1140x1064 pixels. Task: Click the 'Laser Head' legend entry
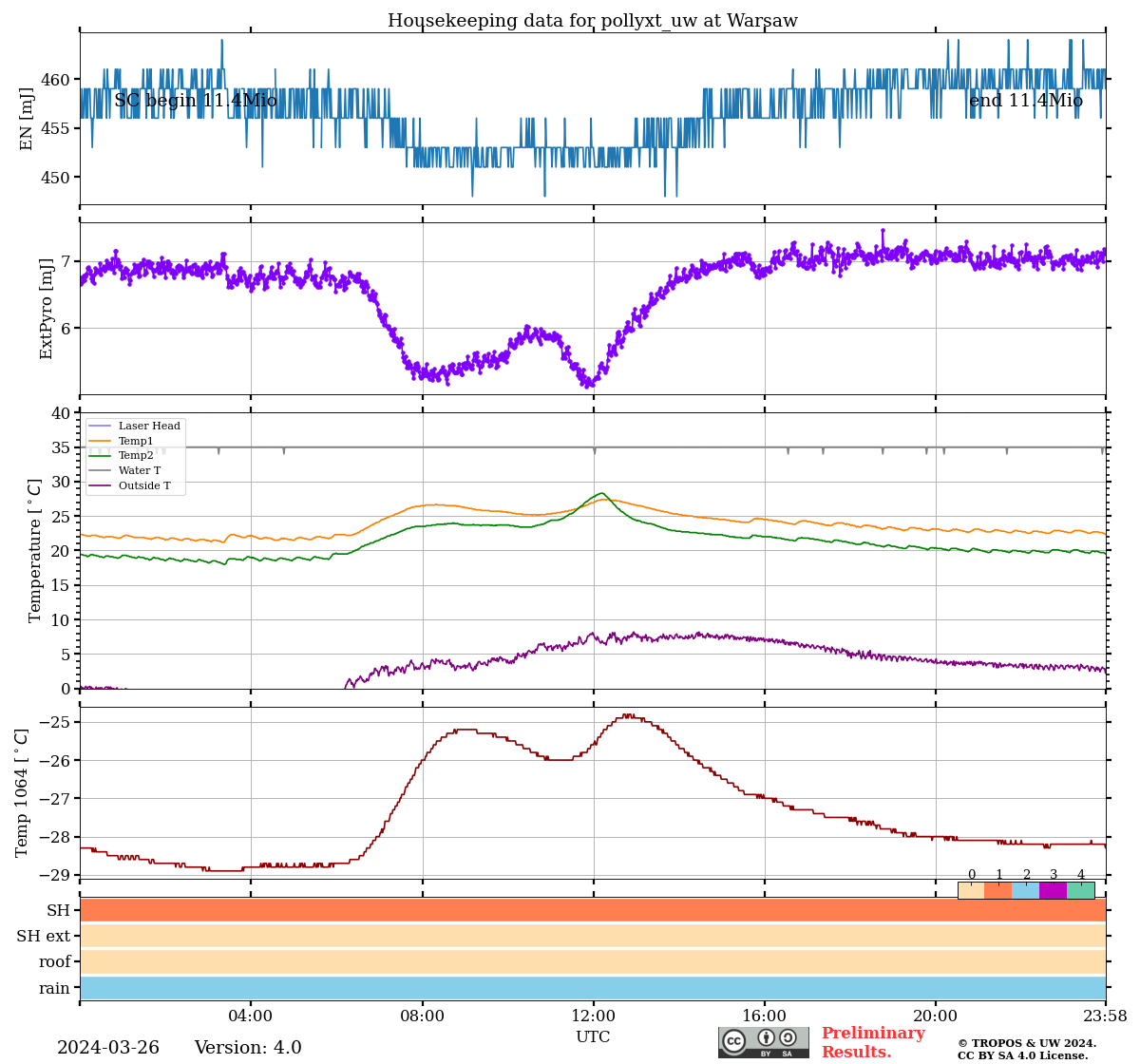[134, 427]
